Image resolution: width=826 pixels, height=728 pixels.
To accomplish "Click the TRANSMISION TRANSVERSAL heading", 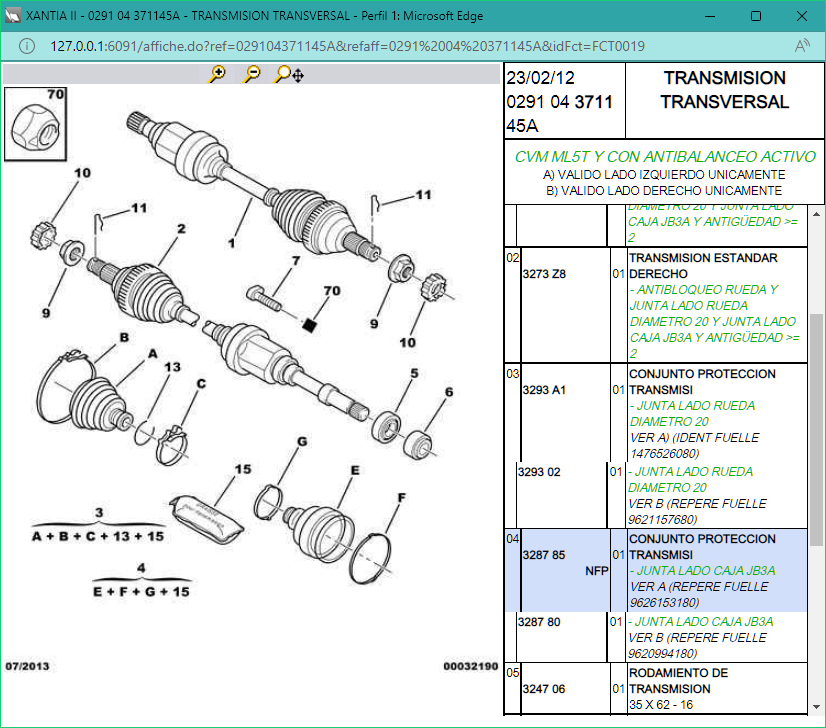I will coord(724,90).
